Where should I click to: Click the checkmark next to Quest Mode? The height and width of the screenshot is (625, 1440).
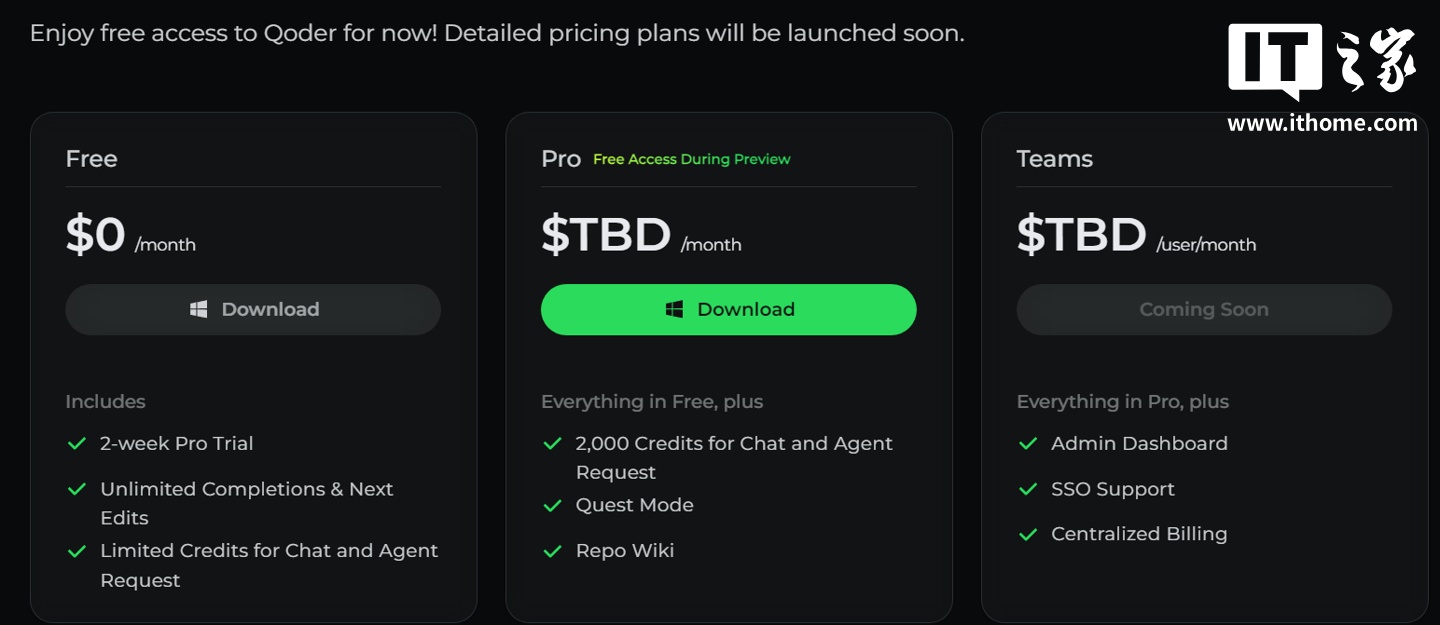(552, 506)
